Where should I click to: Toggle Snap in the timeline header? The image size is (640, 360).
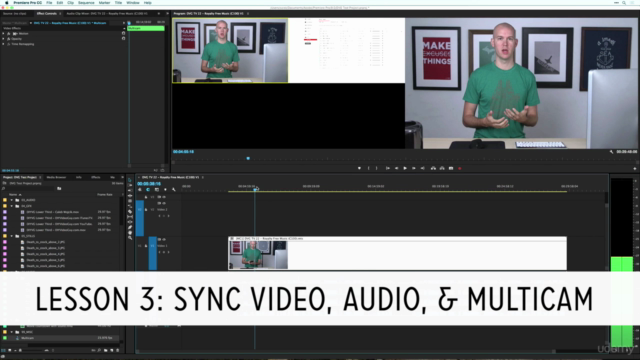click(148, 189)
